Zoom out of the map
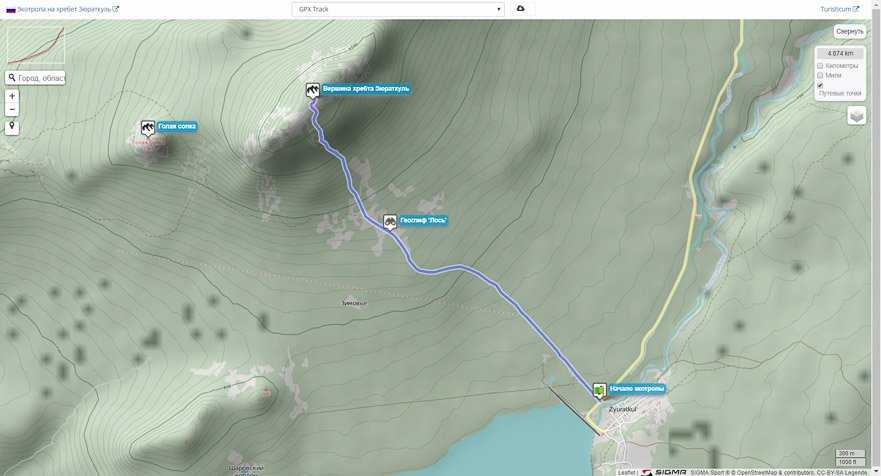Image resolution: width=881 pixels, height=476 pixels. (x=12, y=109)
